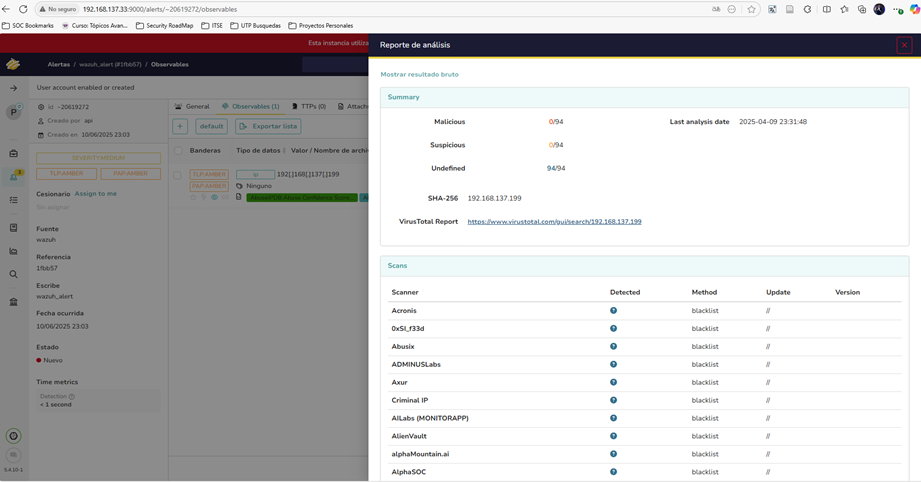Image resolution: width=921 pixels, height=482 pixels.
Task: Open the VirusTotal report URL link
Action: point(554,221)
